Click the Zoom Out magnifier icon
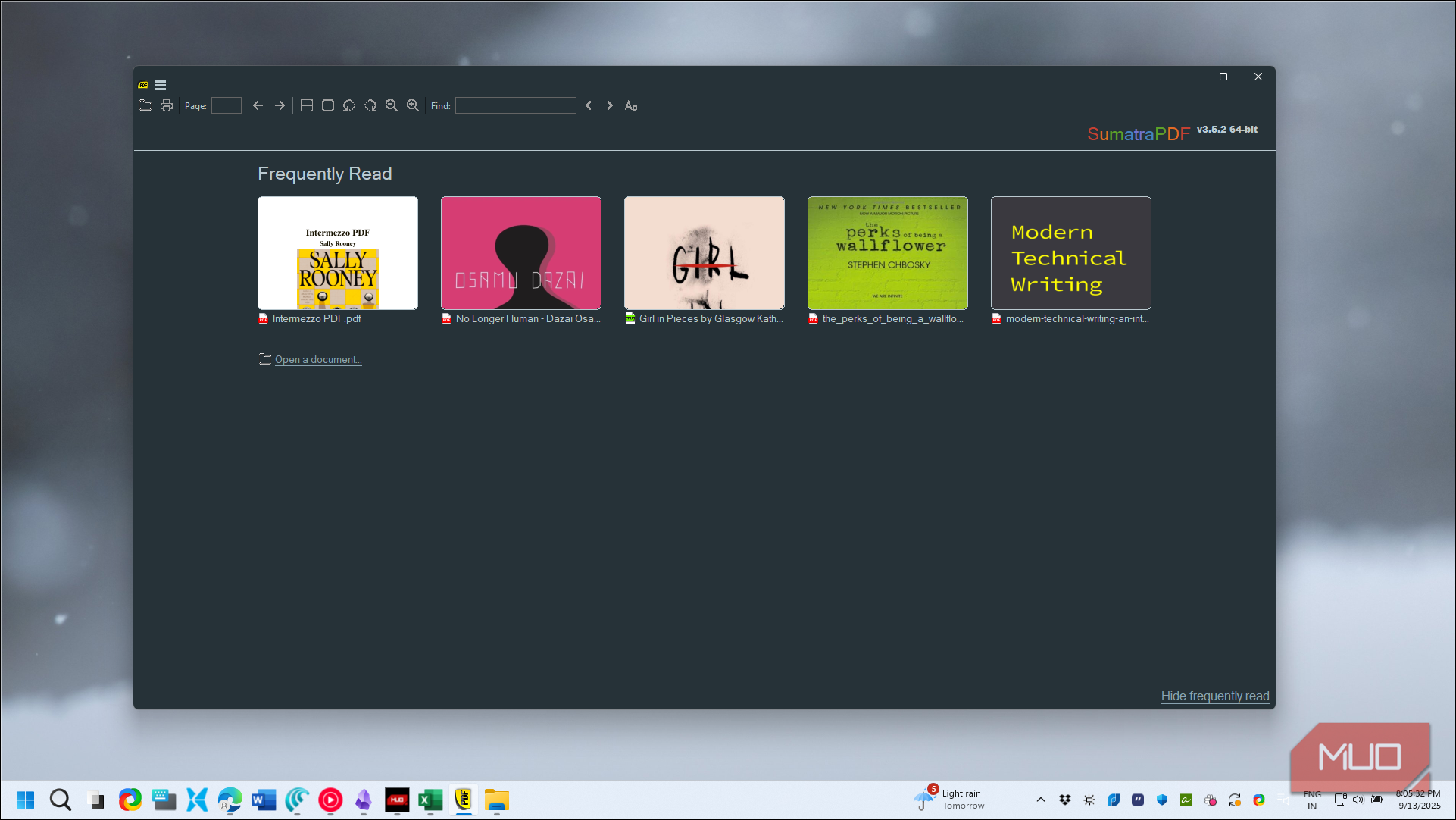This screenshot has height=820, width=1456. point(392,105)
